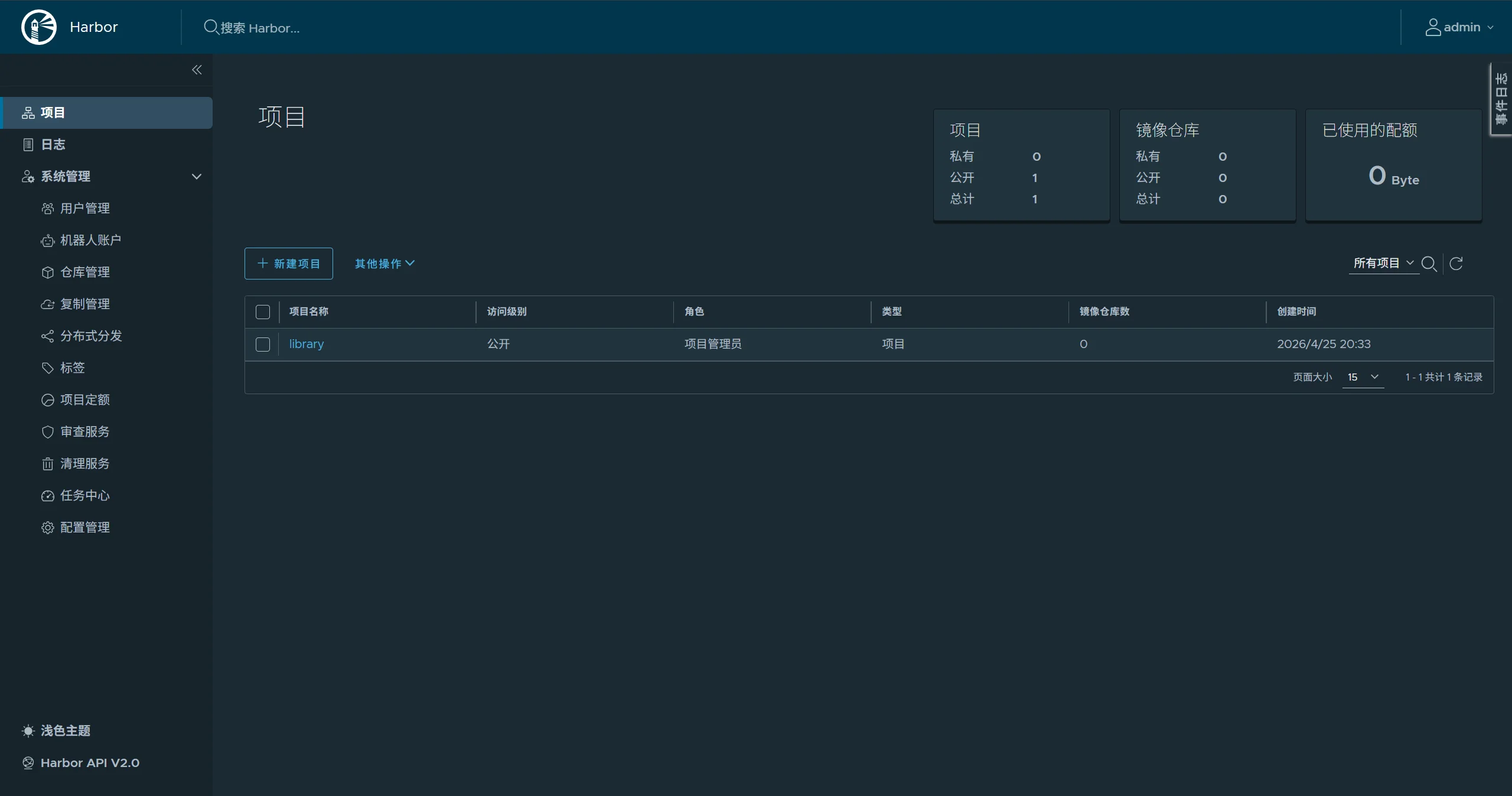Click the Harbor lighthouse logo icon
This screenshot has height=796, width=1512.
(x=39, y=27)
